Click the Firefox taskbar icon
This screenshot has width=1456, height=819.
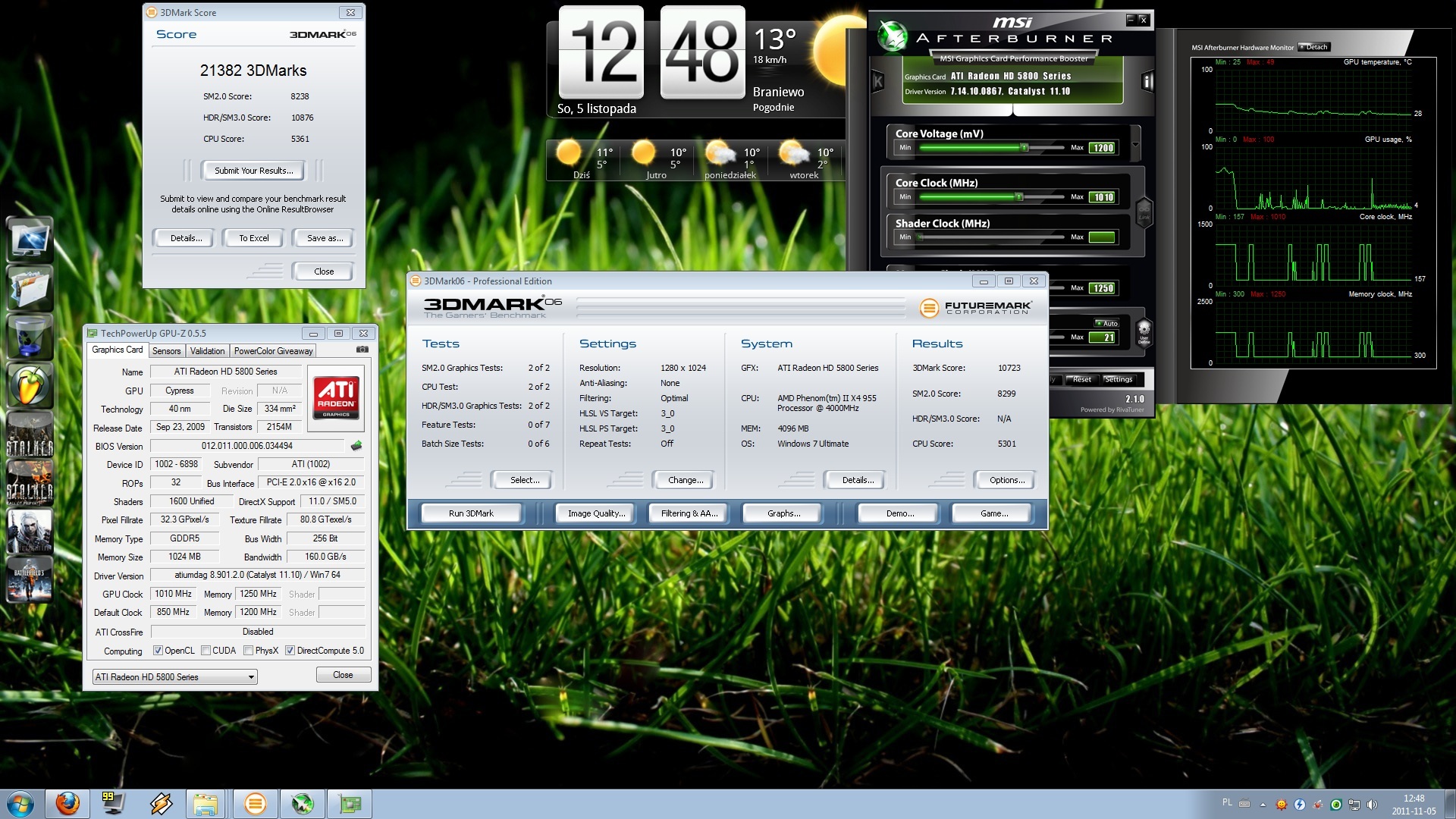pos(67,803)
